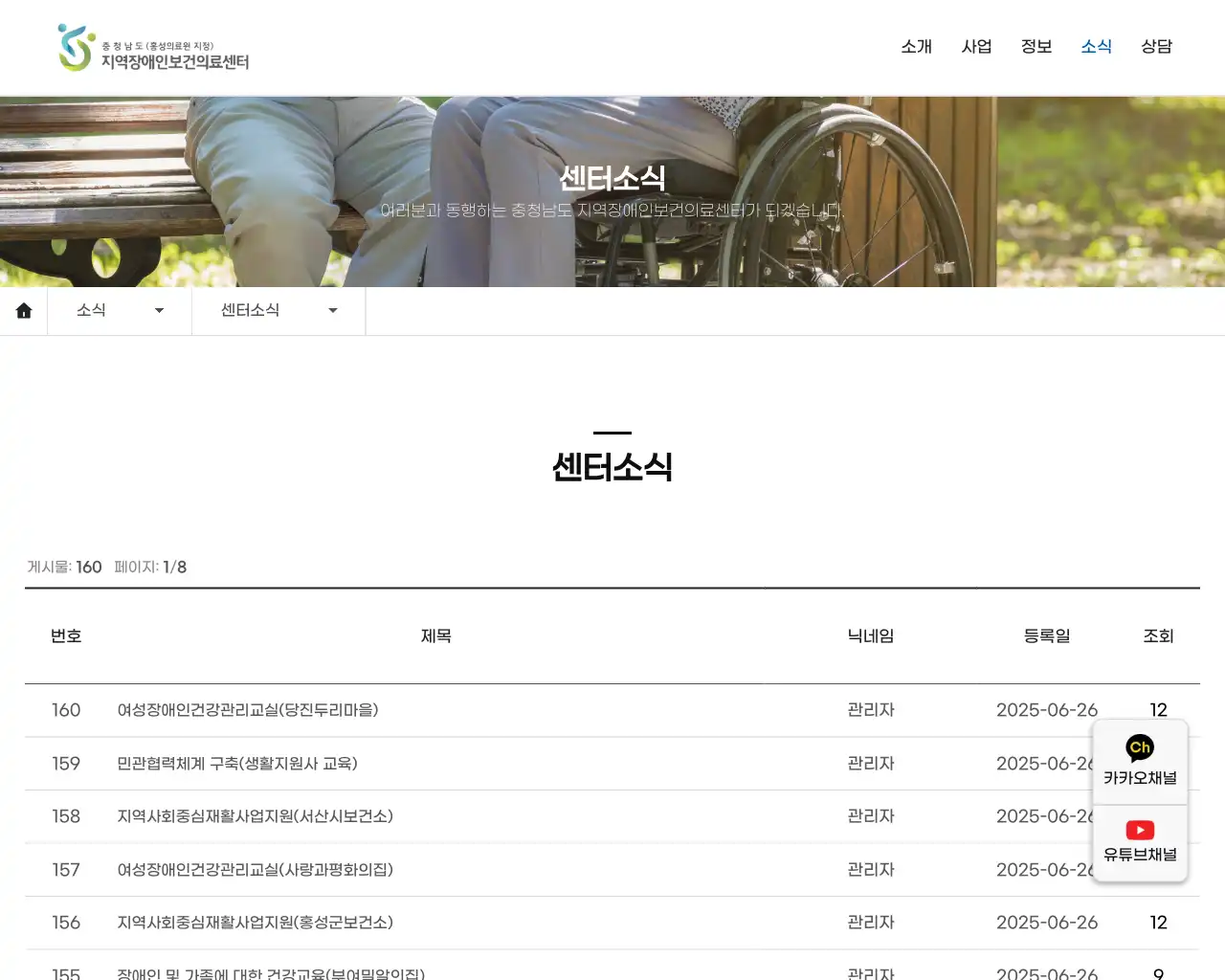Click date 2025-06-26 in row 156
This screenshot has height=980, width=1225.
point(1047,923)
